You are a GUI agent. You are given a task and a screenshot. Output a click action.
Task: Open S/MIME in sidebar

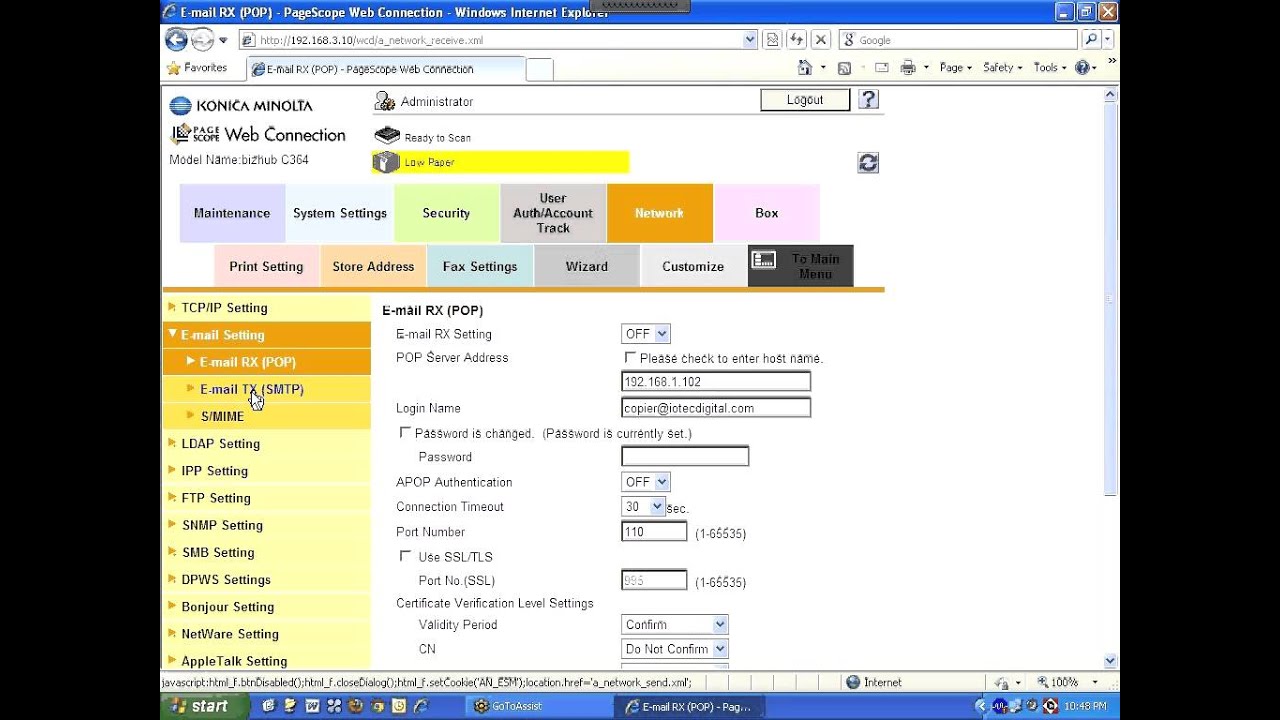coord(222,416)
